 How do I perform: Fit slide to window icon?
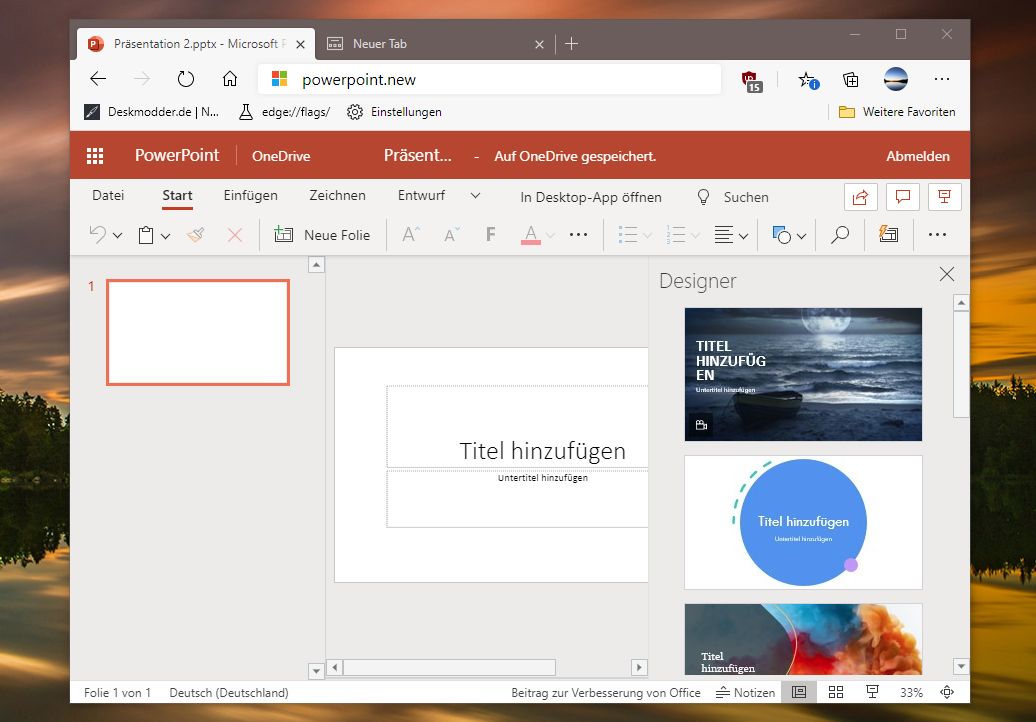click(x=947, y=692)
